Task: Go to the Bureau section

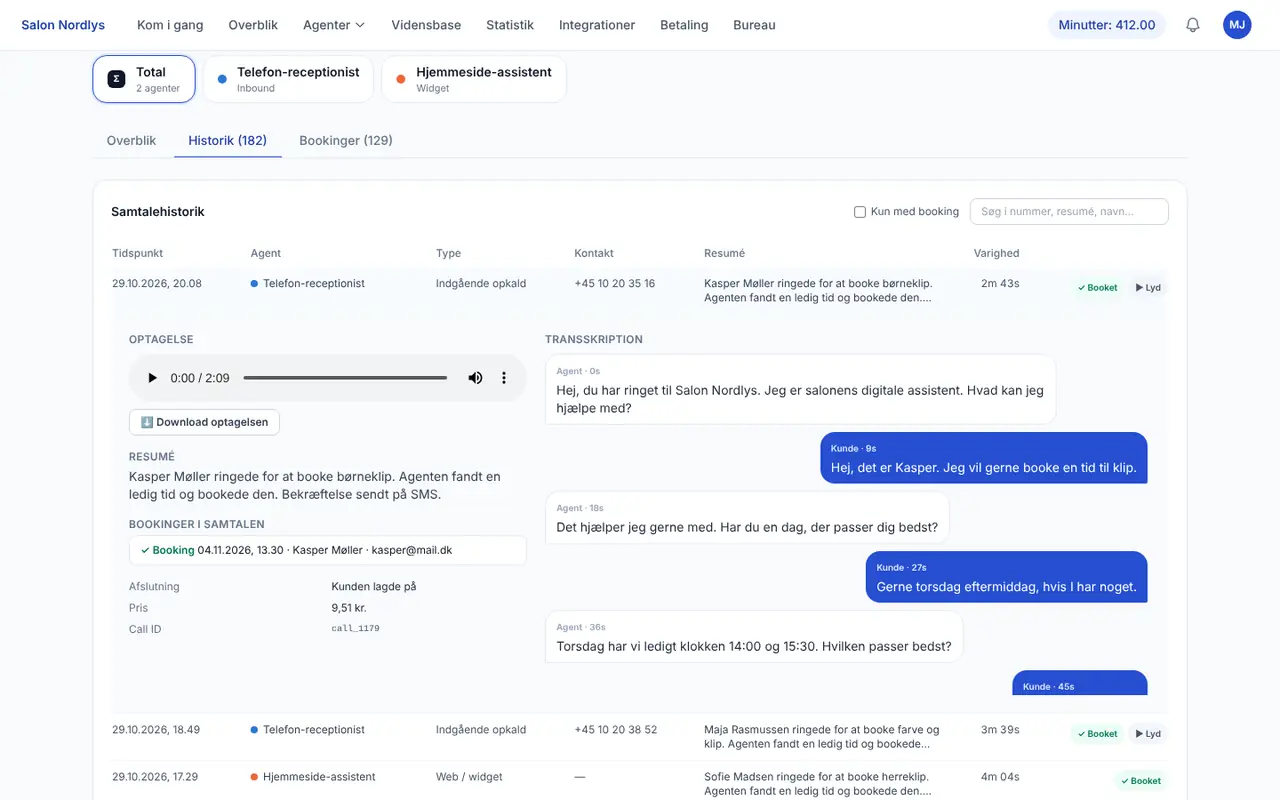Action: 754,25
